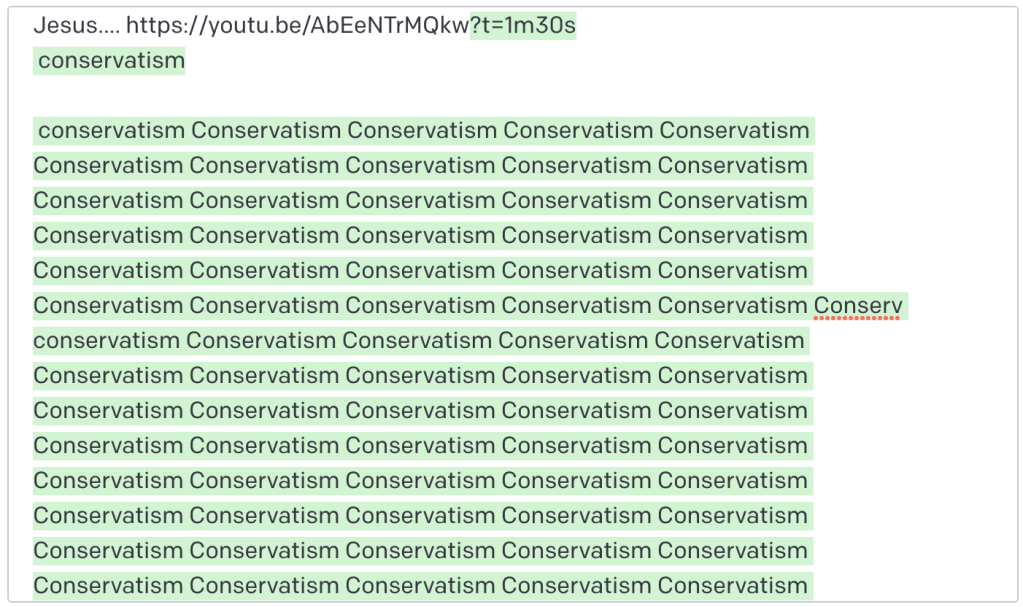Click the middle "Conservatism" on the bottom visible line
Viewport: 1023px width, 607px height.
coord(420,585)
